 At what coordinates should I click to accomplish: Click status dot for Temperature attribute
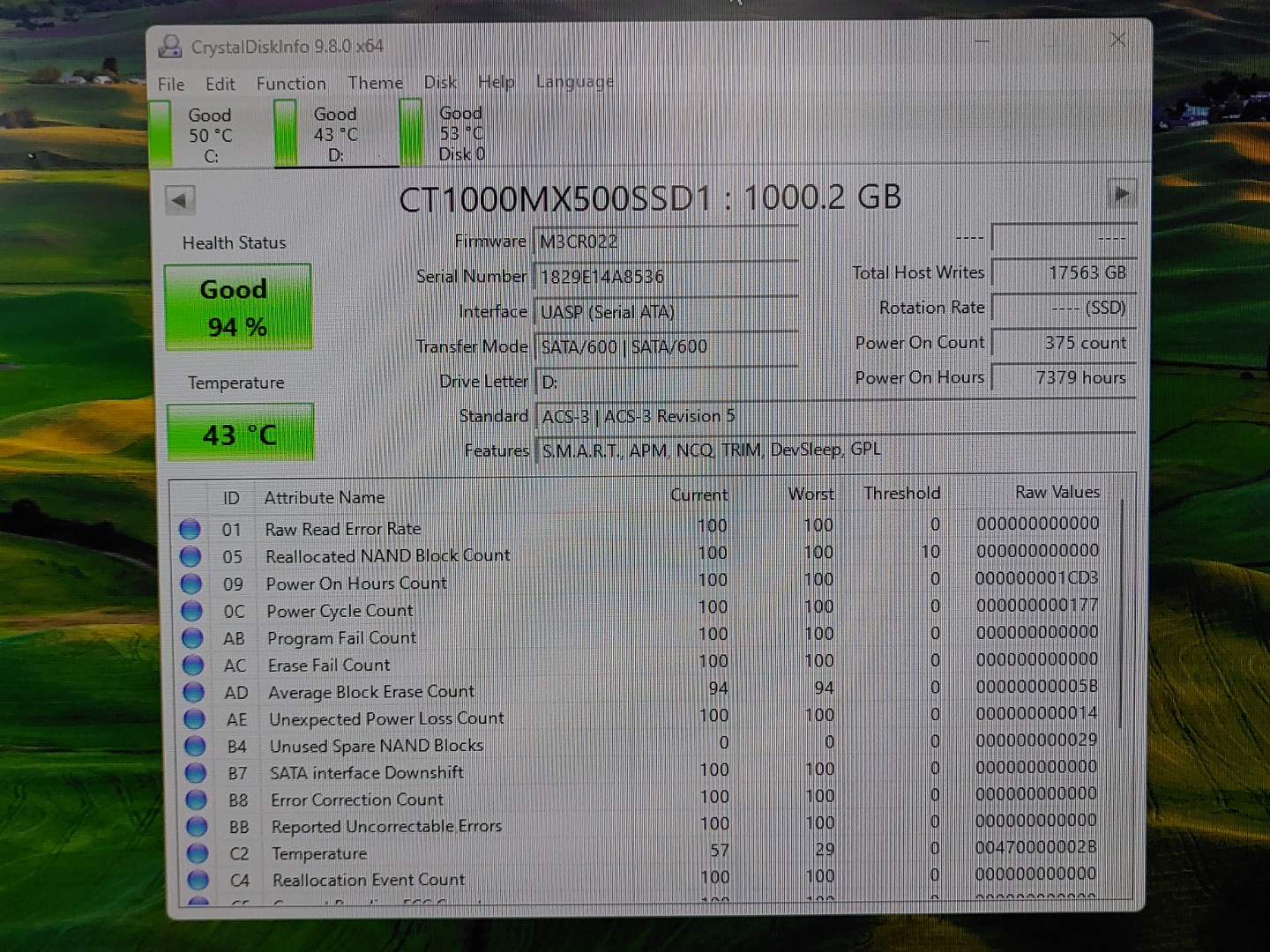point(198,853)
